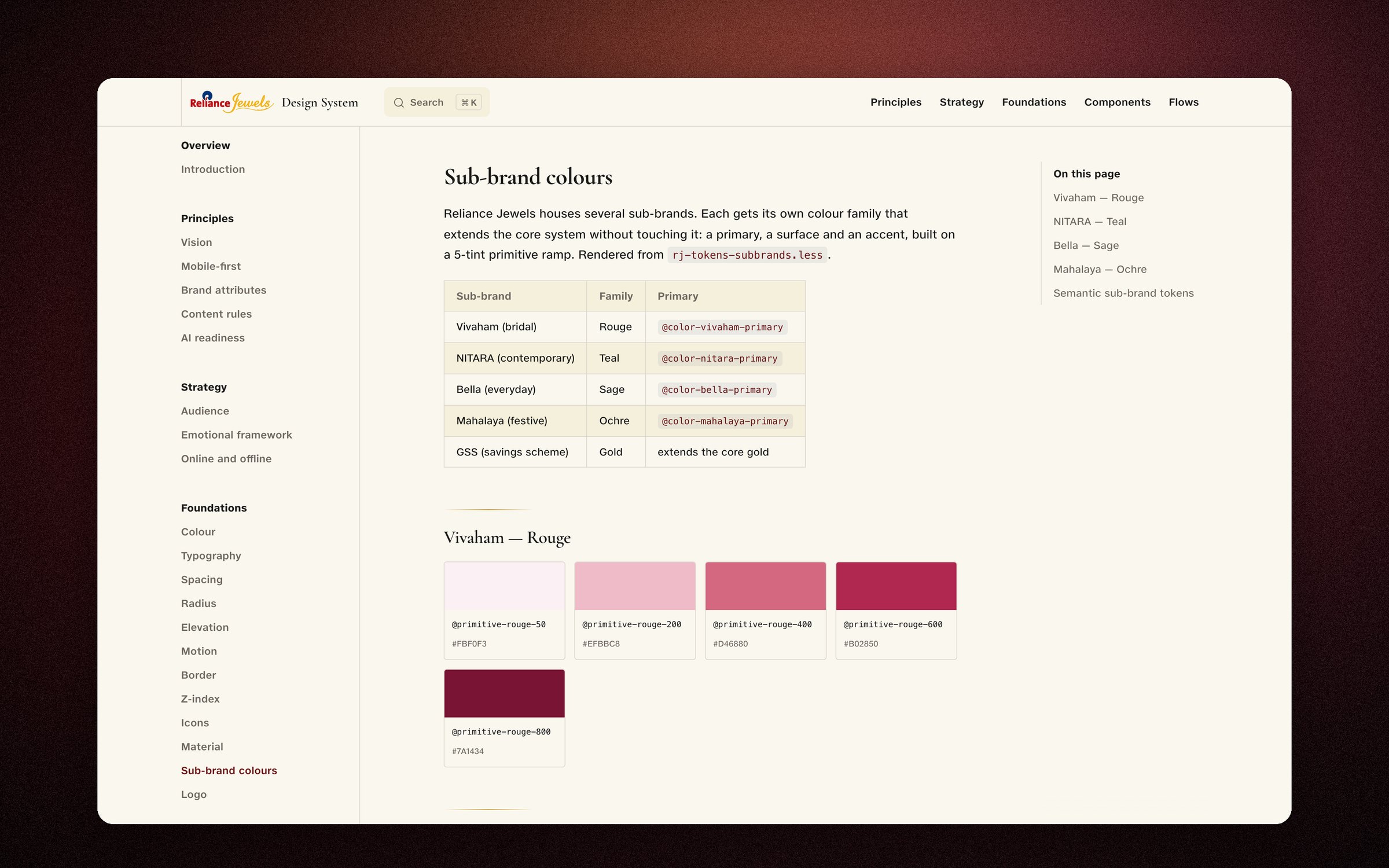Open Flows in top navigation
The height and width of the screenshot is (868, 1389).
point(1183,102)
